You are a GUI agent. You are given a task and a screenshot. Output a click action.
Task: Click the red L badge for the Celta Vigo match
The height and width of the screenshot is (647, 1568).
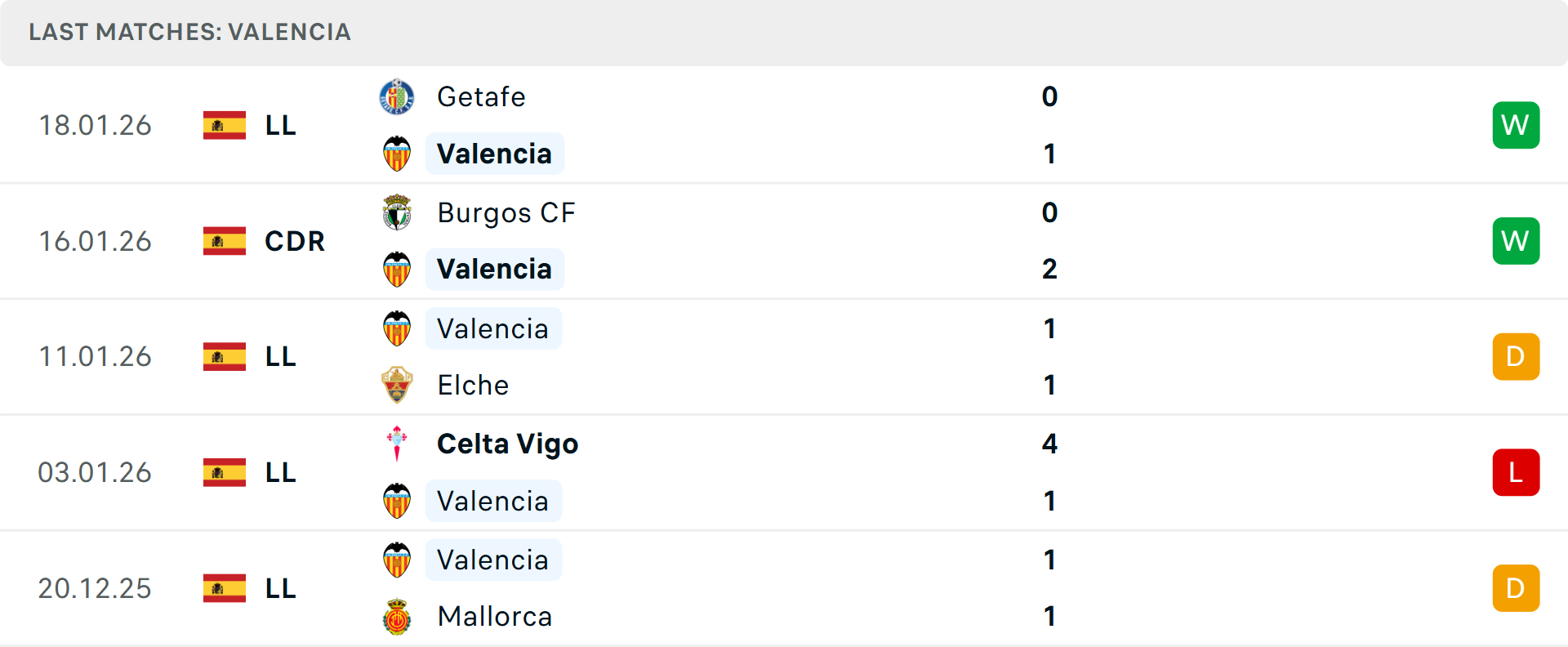coord(1516,472)
